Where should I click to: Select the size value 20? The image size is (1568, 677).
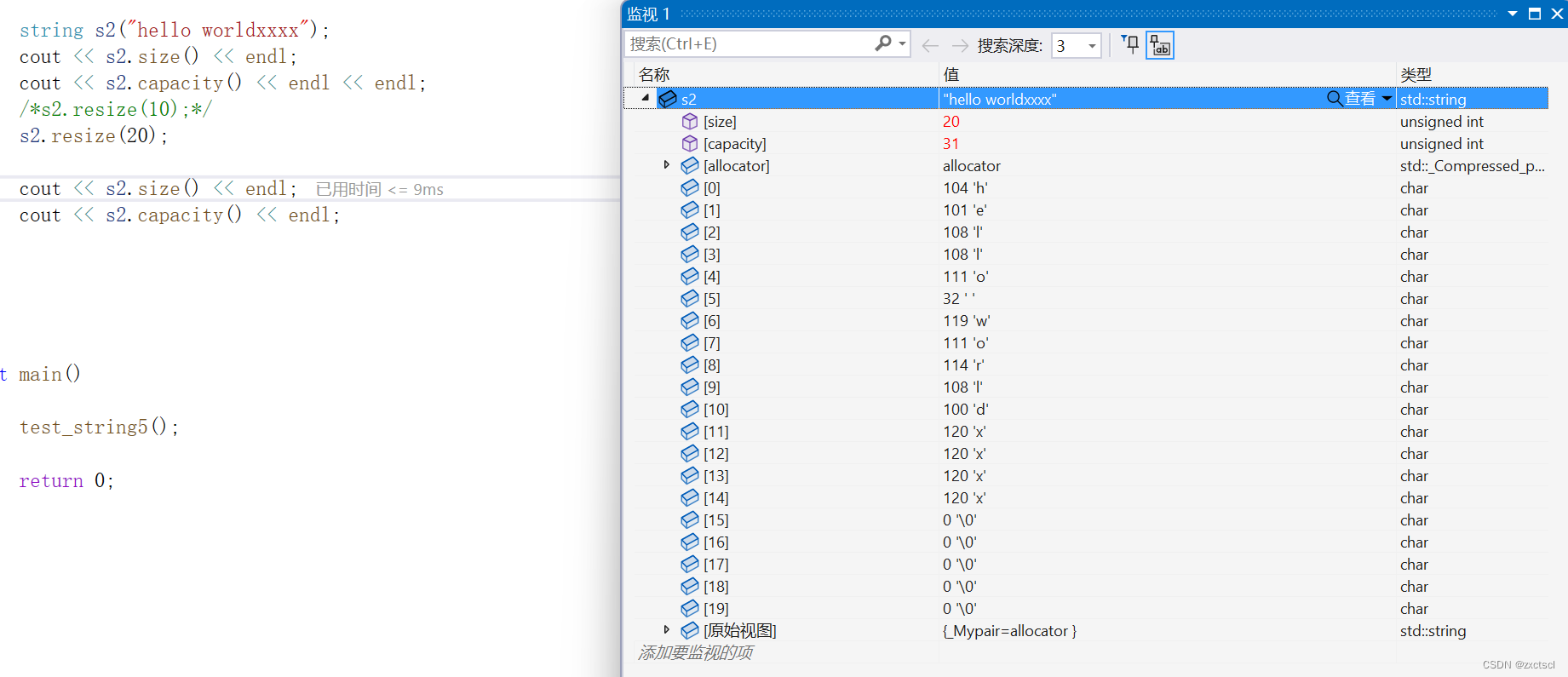[951, 122]
